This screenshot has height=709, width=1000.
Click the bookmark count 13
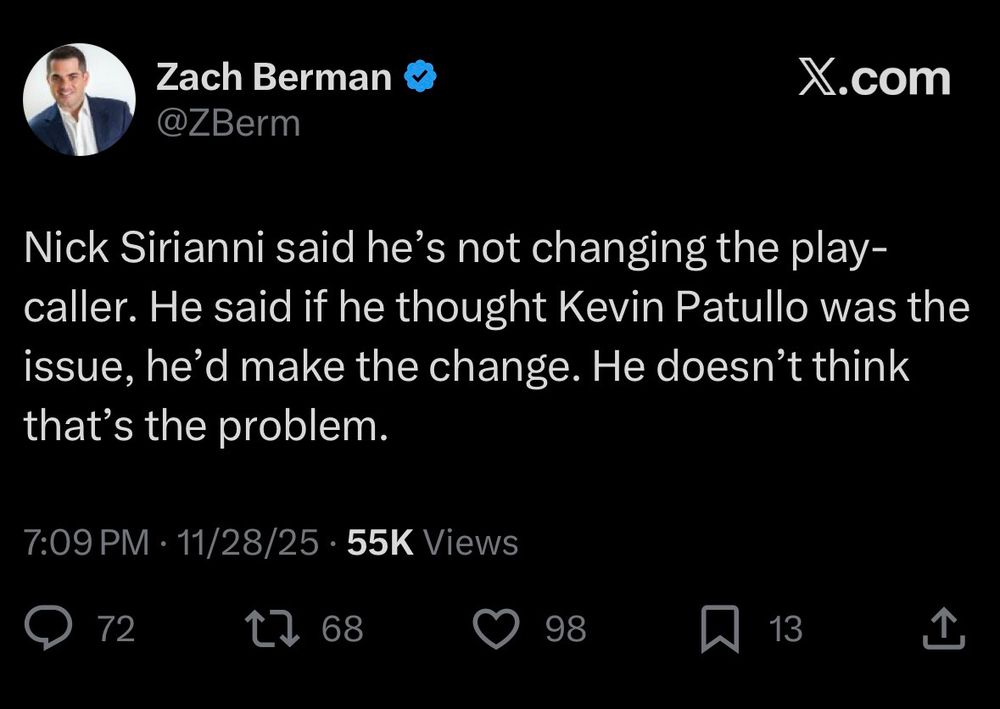785,629
